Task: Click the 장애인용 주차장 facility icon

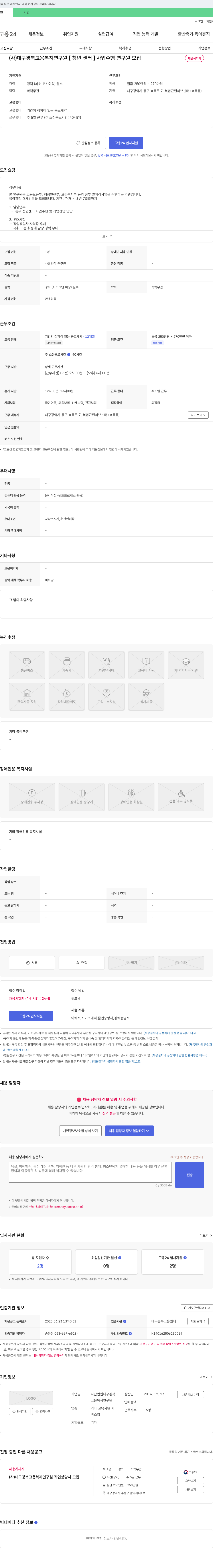Action: click(32, 797)
